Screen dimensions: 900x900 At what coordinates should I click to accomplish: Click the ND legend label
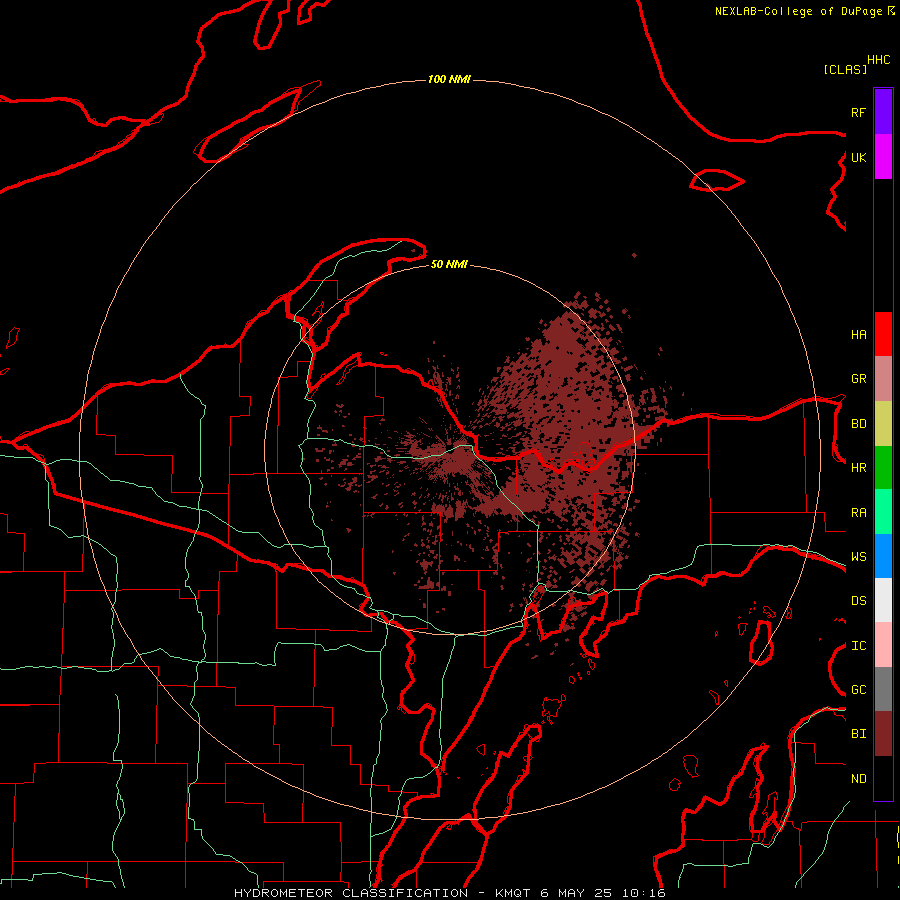click(858, 779)
